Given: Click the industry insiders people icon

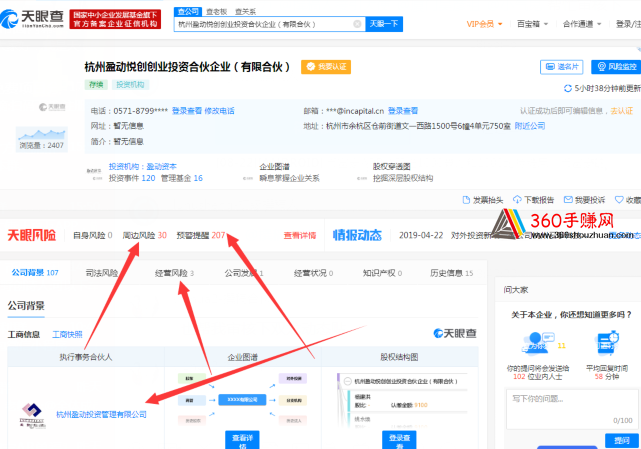Looking at the screenshot, I should [537, 343].
